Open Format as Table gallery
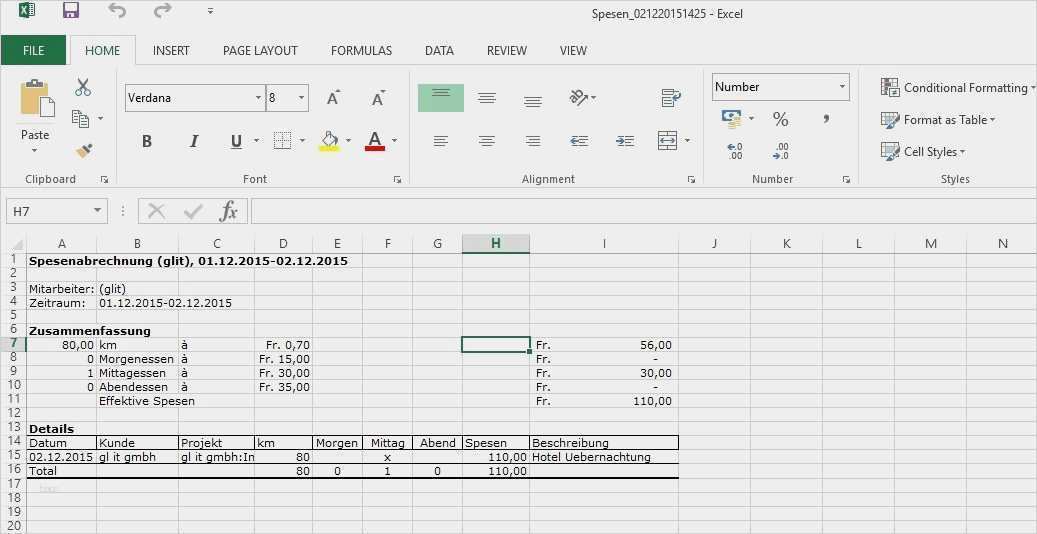1037x534 pixels. [938, 120]
